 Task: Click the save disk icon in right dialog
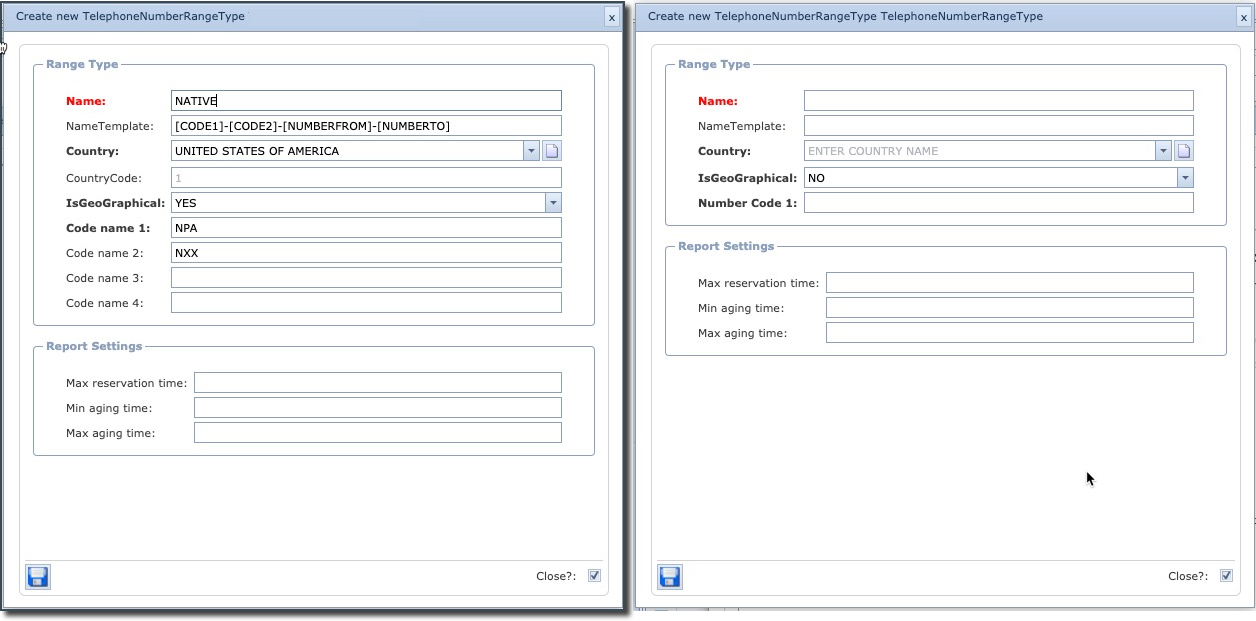(670, 576)
